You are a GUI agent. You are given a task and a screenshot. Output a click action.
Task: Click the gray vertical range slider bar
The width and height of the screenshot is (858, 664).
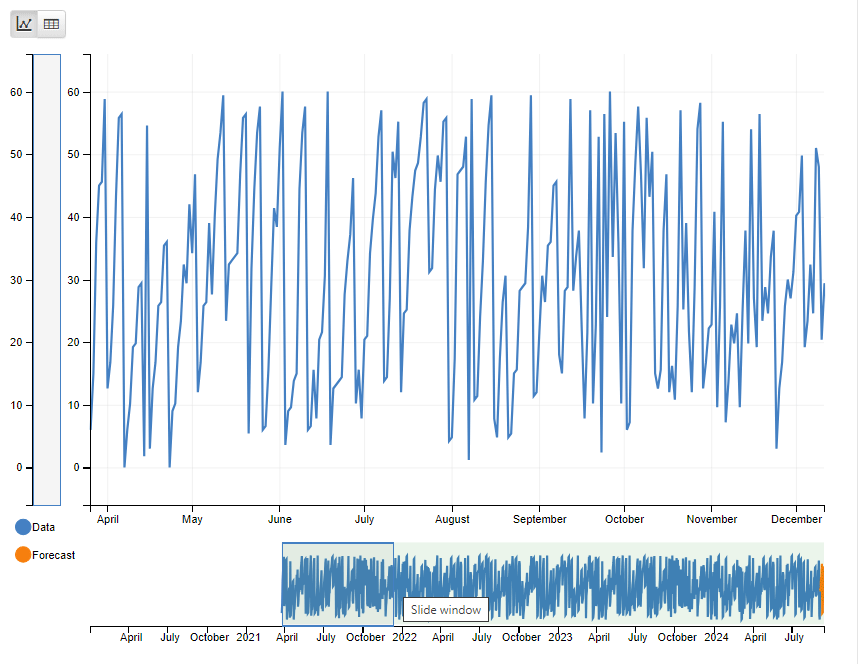click(x=47, y=280)
